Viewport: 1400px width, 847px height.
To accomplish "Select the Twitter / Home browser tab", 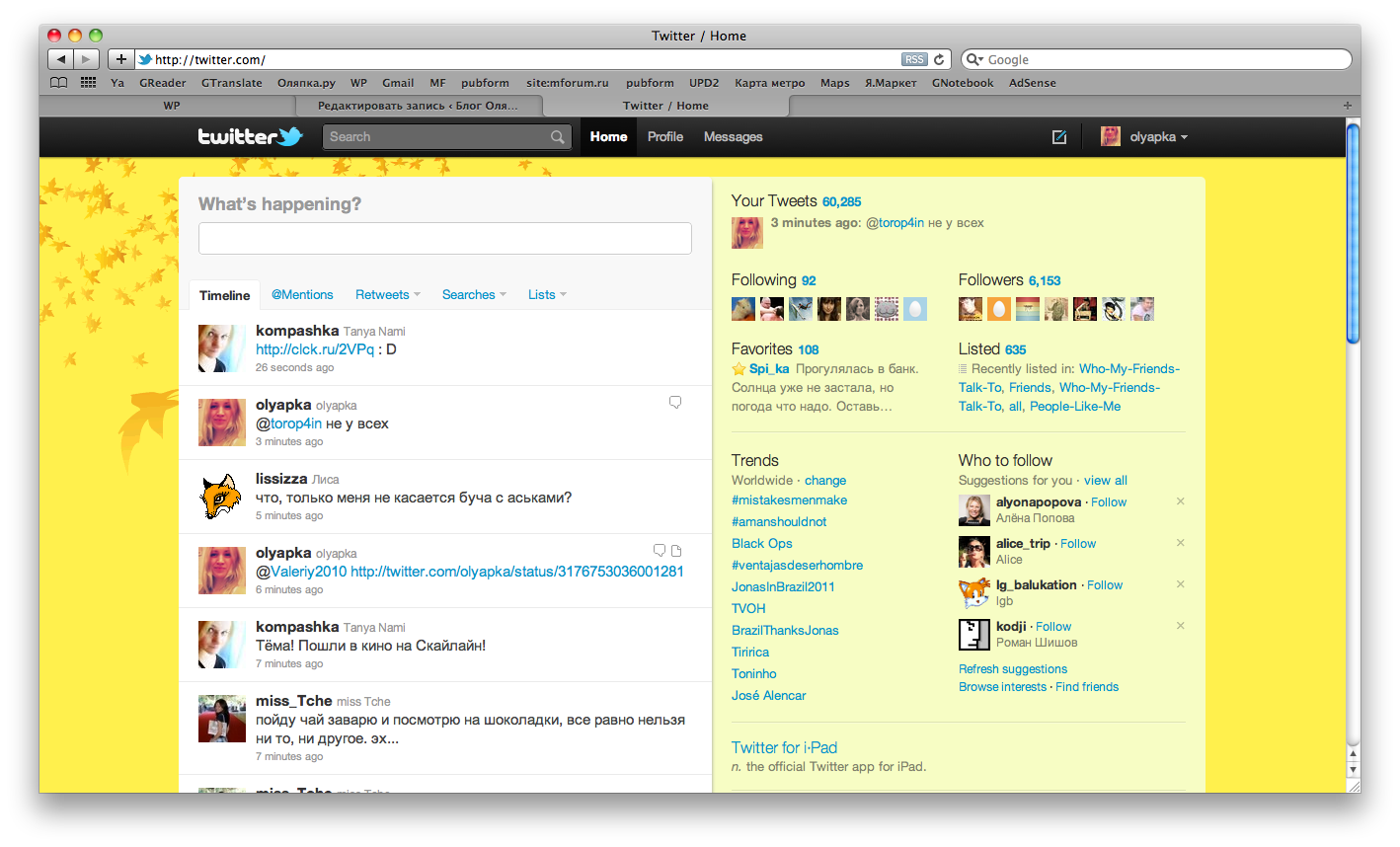I will 665,106.
